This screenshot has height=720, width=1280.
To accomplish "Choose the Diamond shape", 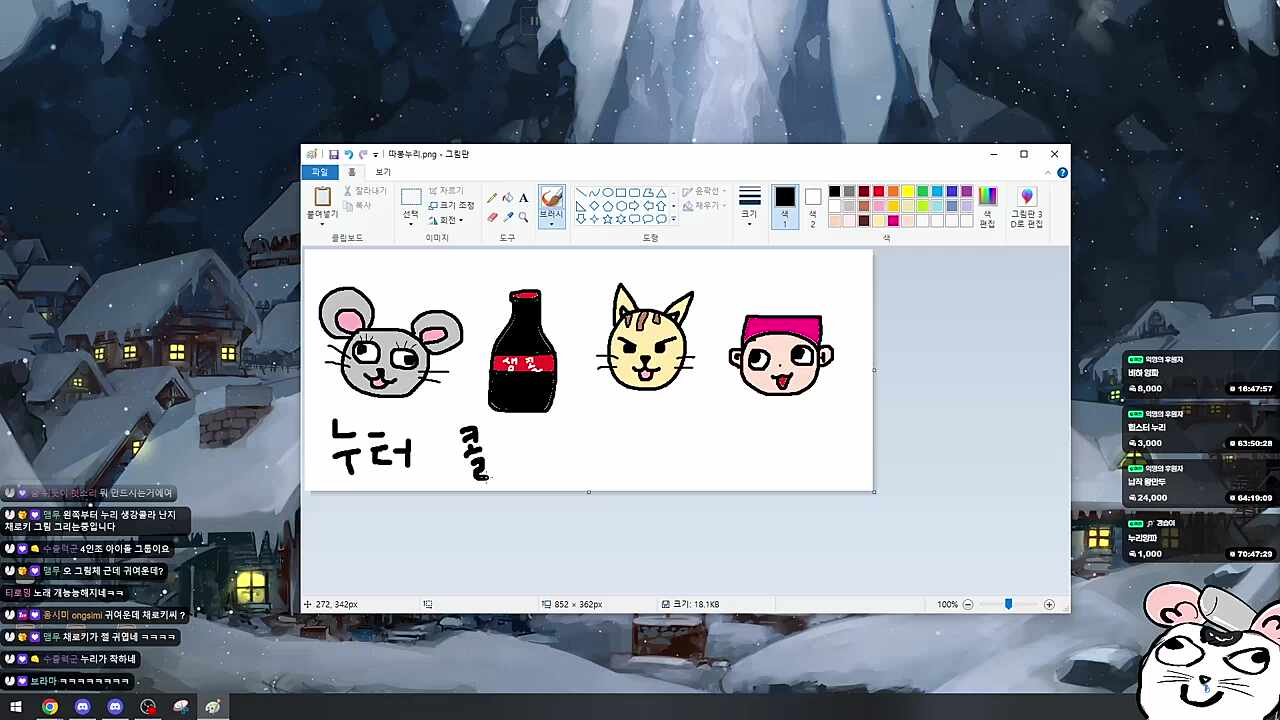I will [x=594, y=206].
